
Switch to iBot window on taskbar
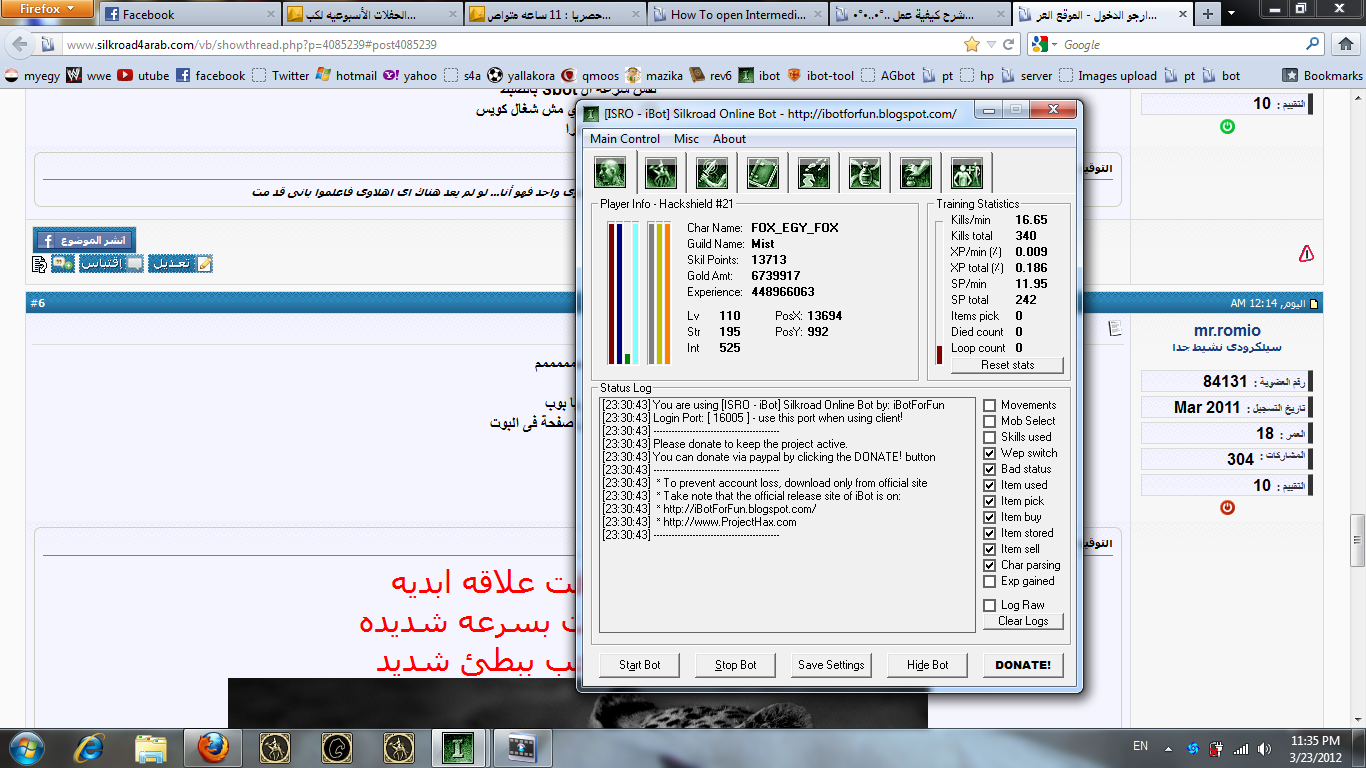458,747
